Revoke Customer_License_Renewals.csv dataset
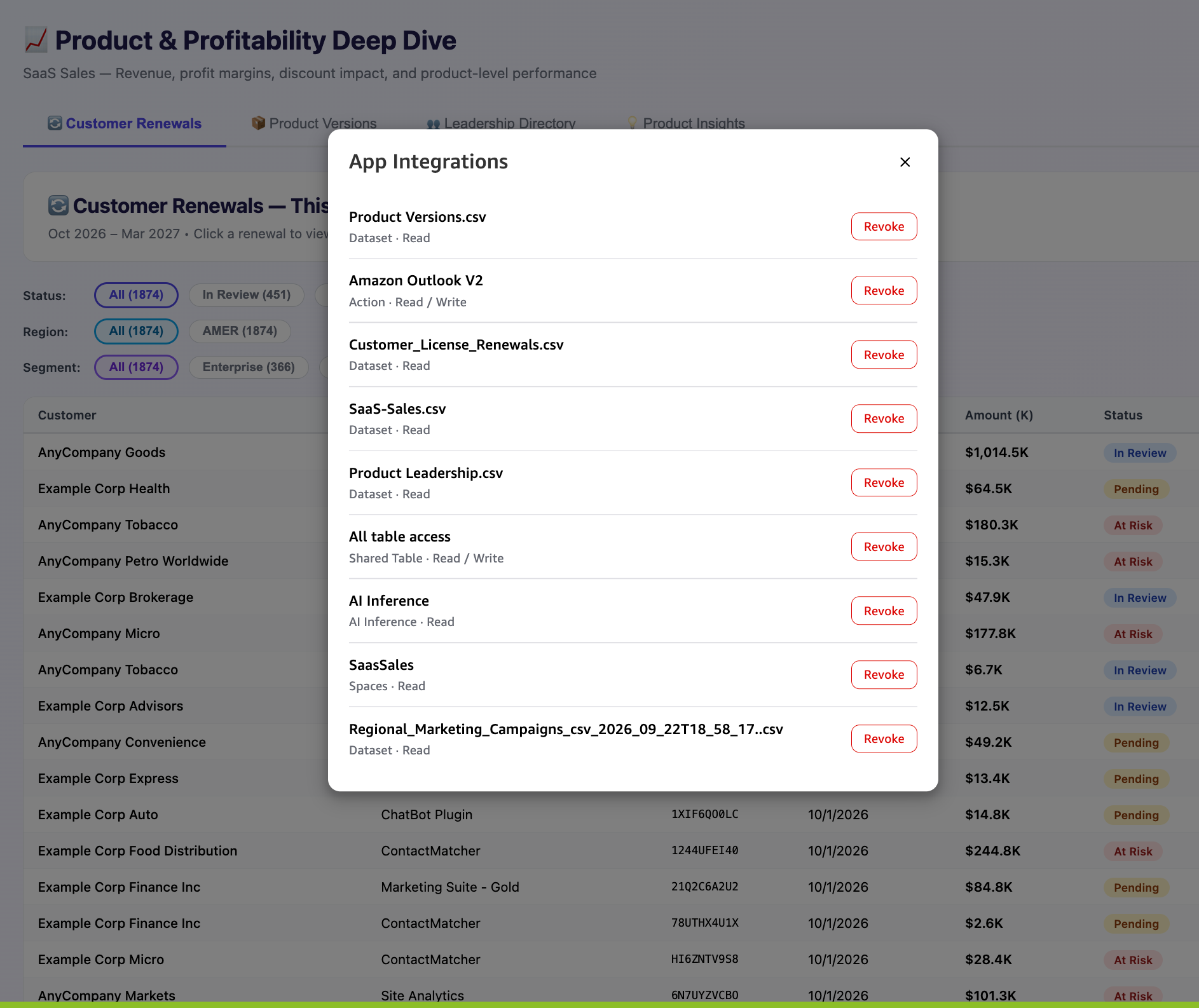This screenshot has width=1199, height=1008. pyautogui.click(x=884, y=355)
